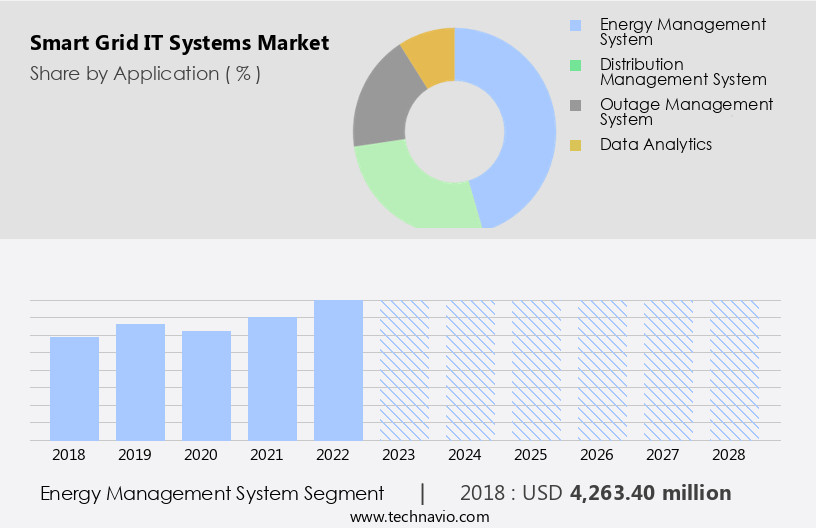Click the 2018 bar in the chart

tap(74, 388)
